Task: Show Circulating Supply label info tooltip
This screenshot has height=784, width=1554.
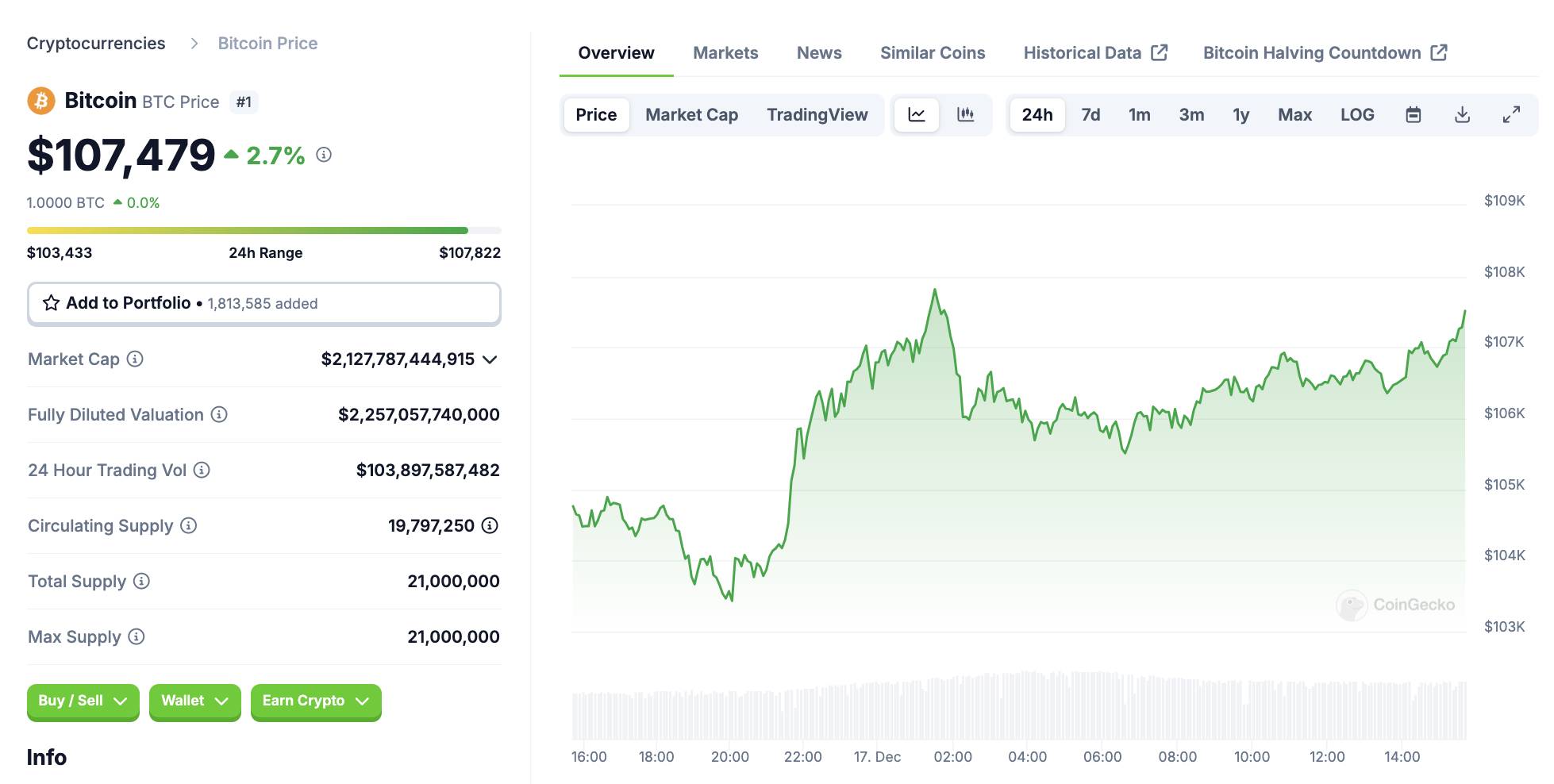Action: point(188,525)
